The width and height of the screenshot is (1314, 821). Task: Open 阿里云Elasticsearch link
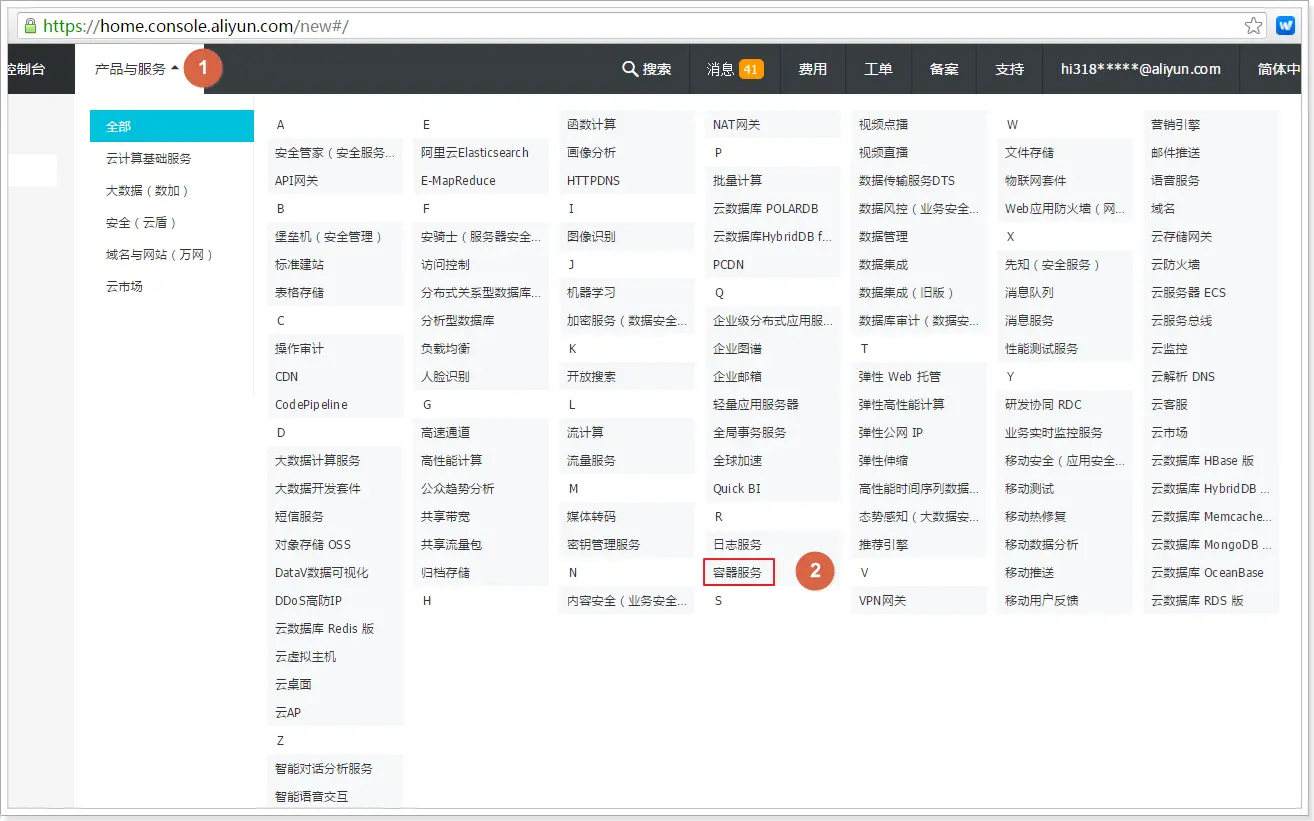[x=475, y=153]
